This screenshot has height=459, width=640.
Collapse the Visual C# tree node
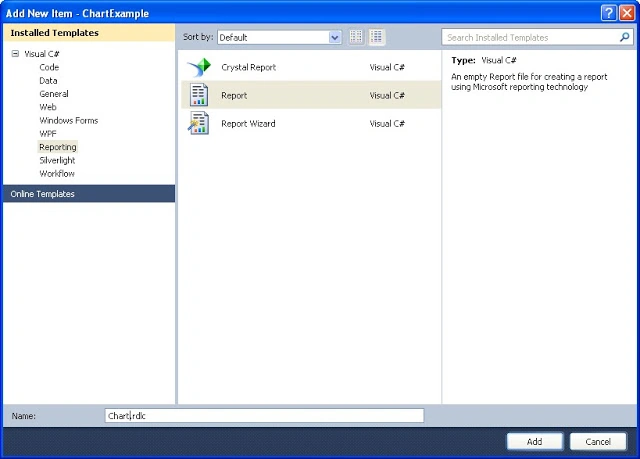coord(15,53)
